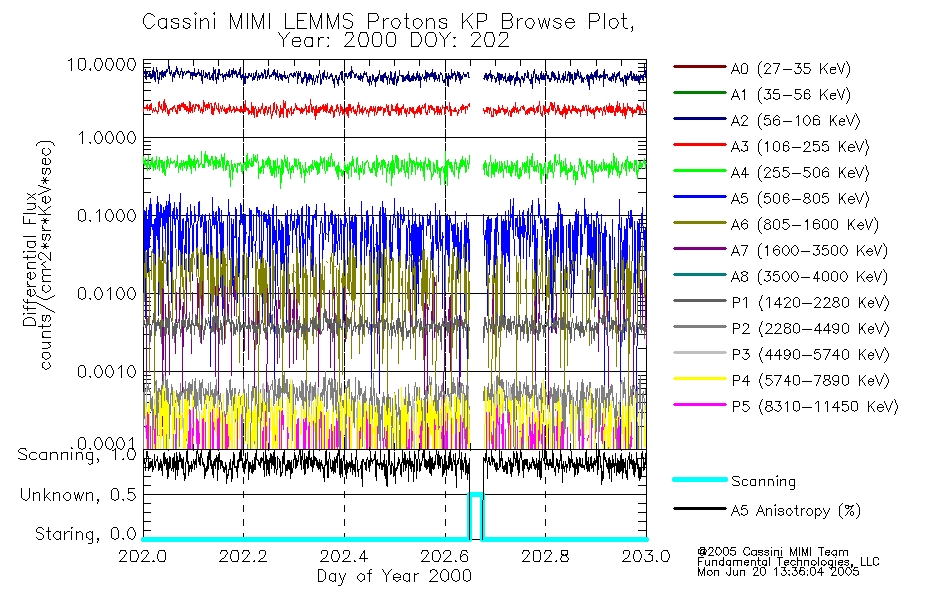This screenshot has width=950, height=600.
Task: Click the P2 (2280-4490 KeV) legend label
Action: coord(810,329)
